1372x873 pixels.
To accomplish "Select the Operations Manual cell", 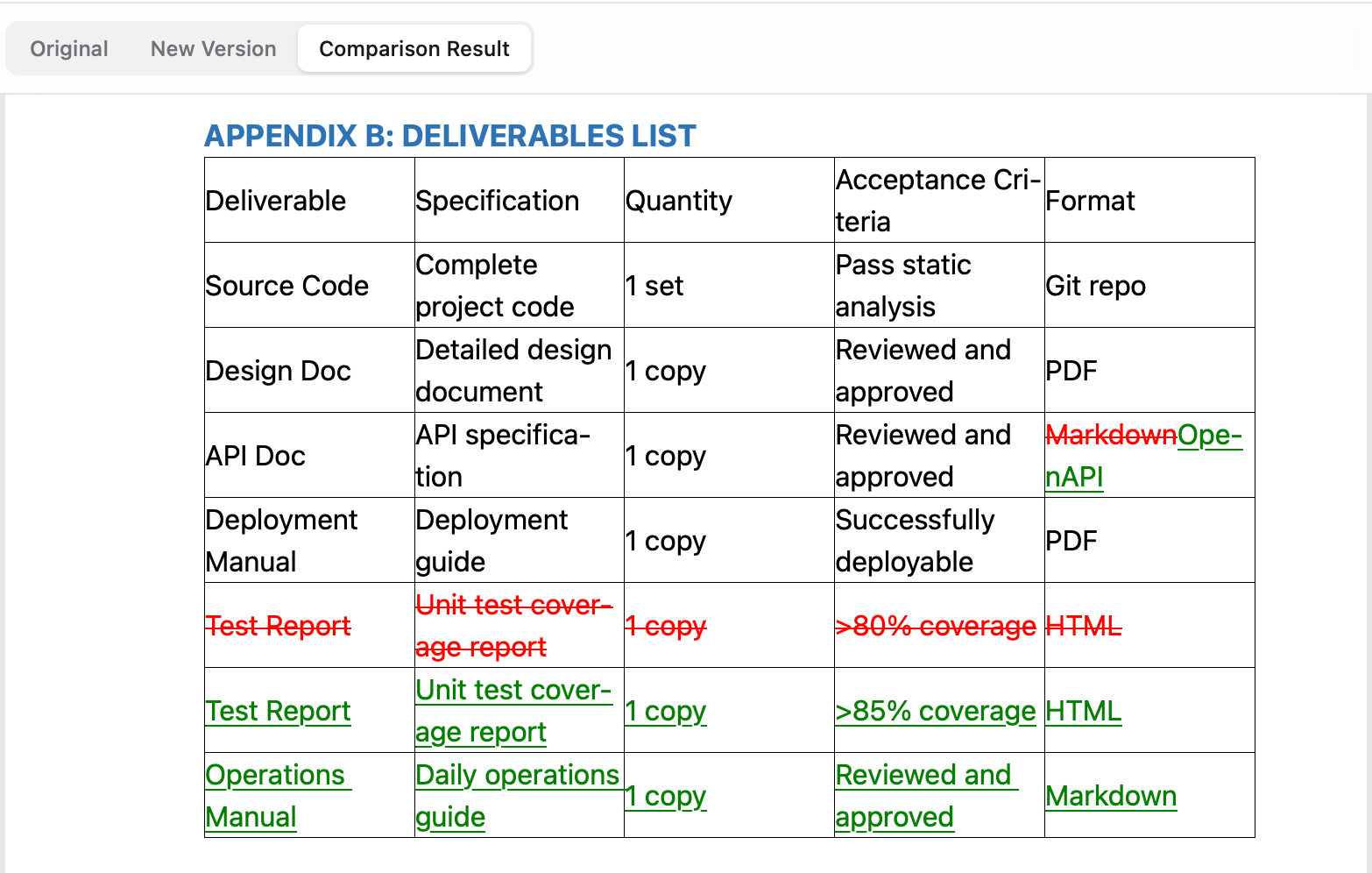I will (309, 796).
